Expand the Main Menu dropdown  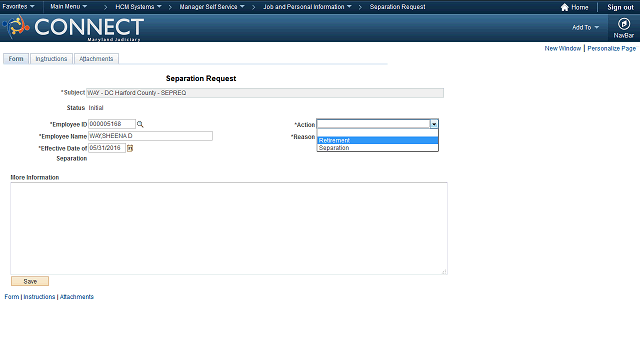[69, 7]
